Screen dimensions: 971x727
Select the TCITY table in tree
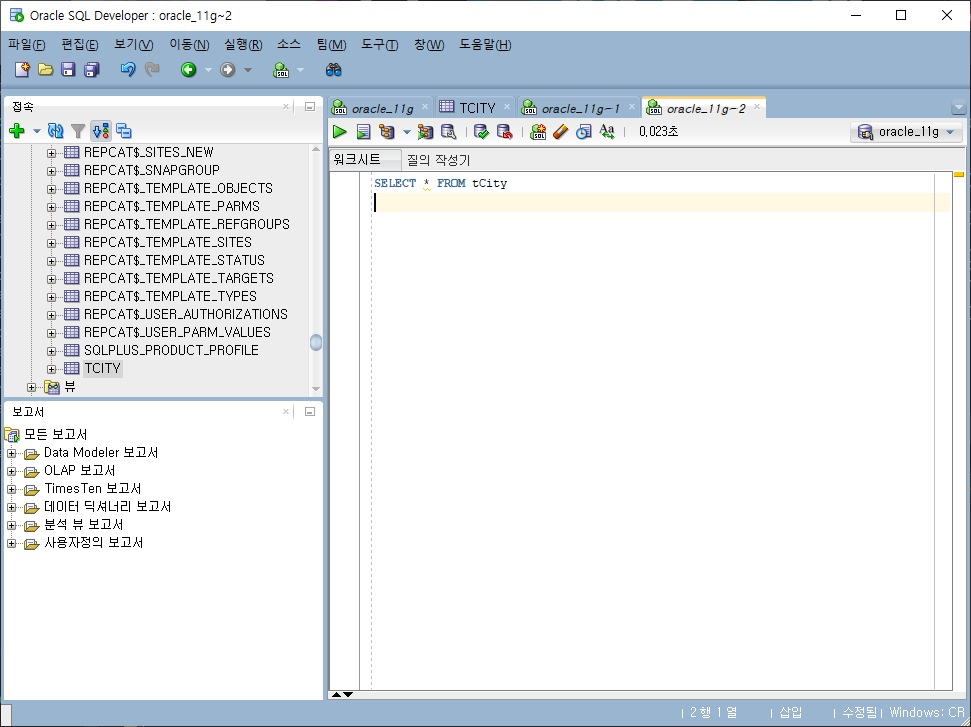pos(102,368)
